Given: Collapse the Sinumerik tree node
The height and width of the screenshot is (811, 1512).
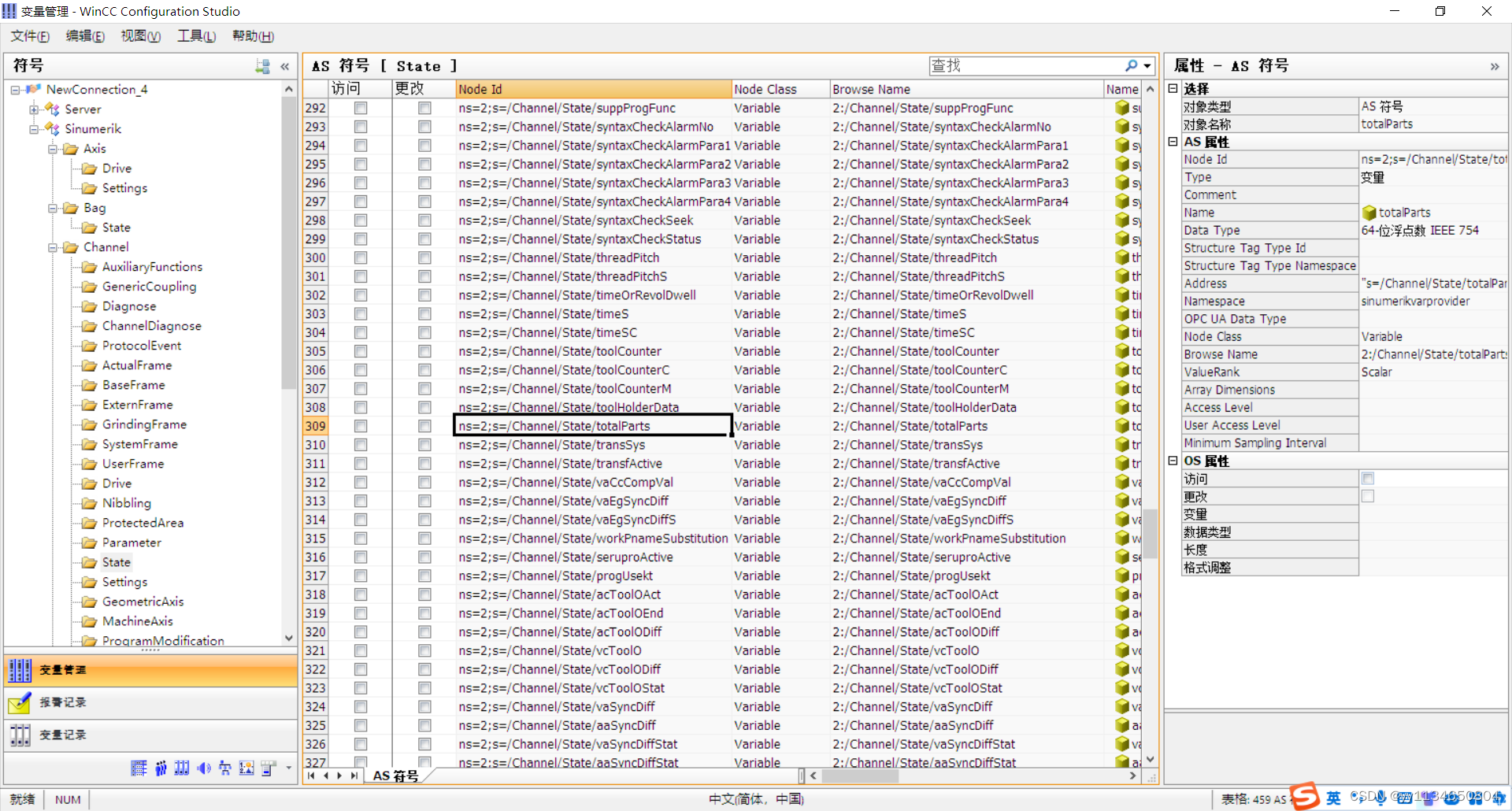Looking at the screenshot, I should 34,129.
